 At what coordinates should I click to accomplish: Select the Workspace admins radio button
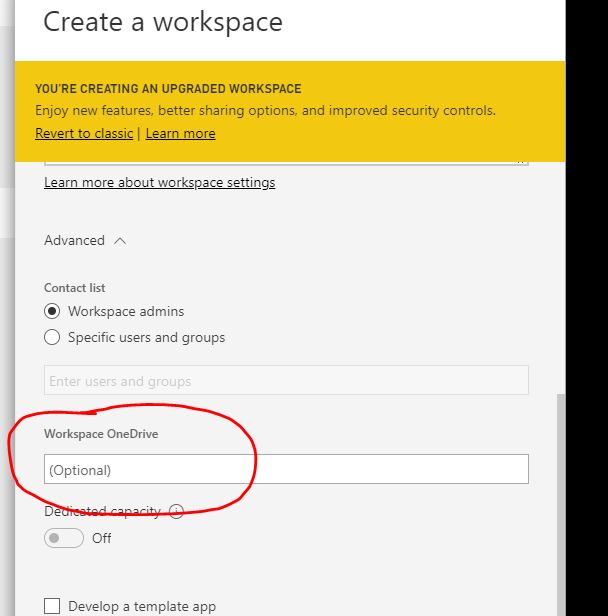tap(52, 311)
